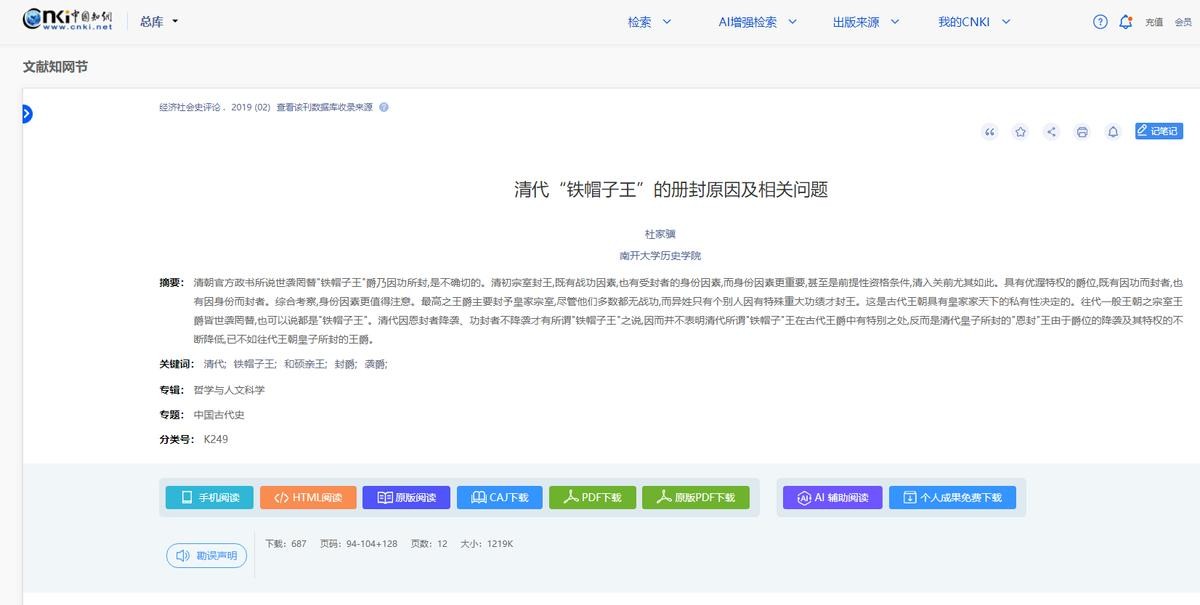The height and width of the screenshot is (605, 1200).
Task: Open the 总库 dropdown
Action: pyautogui.click(x=159, y=21)
